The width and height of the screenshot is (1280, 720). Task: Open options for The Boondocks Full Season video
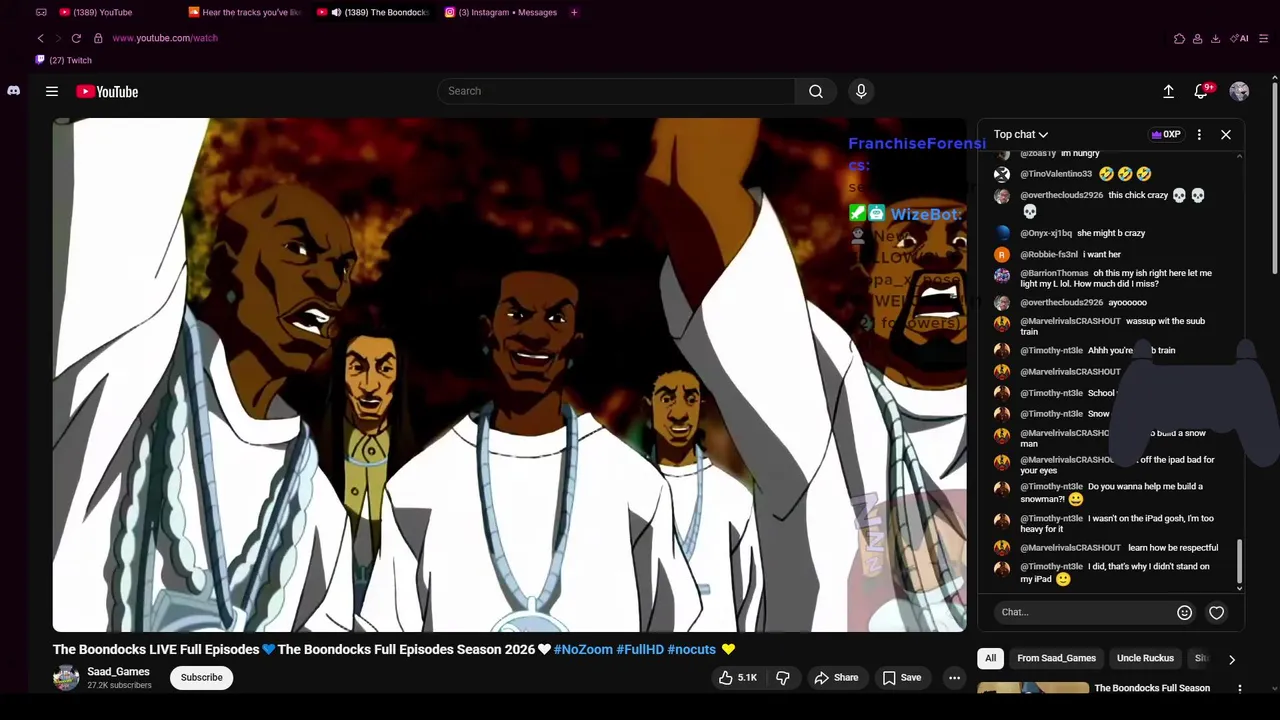coord(1240,689)
